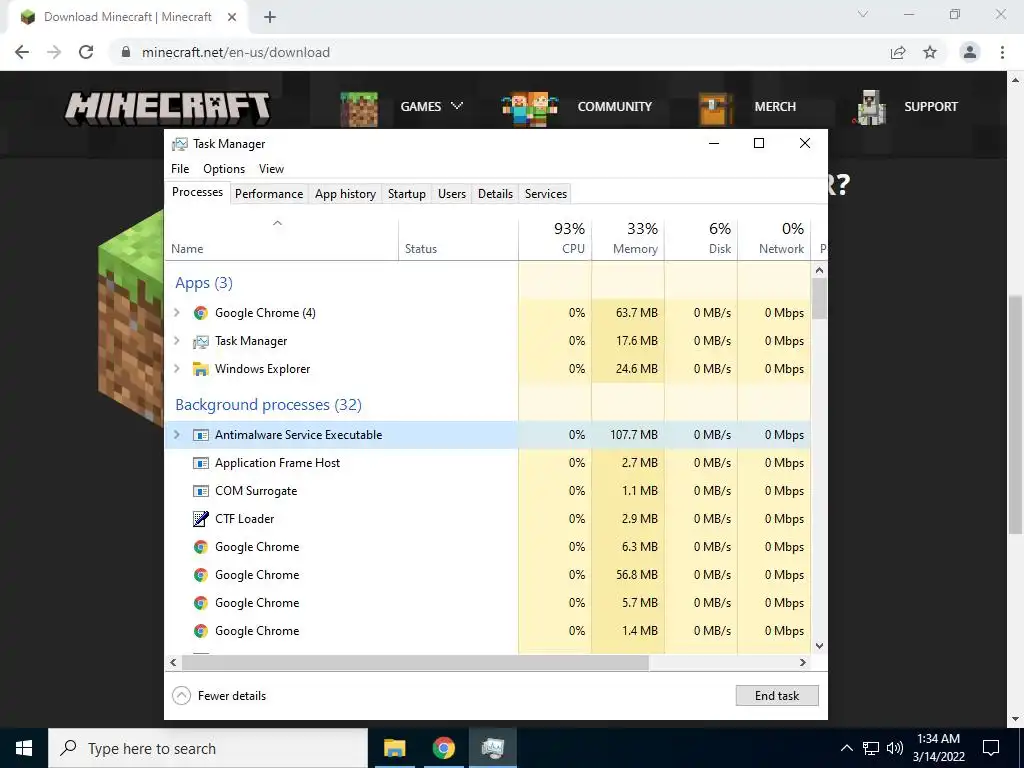Open the View menu in Task Manager
This screenshot has width=1024, height=768.
coord(271,168)
